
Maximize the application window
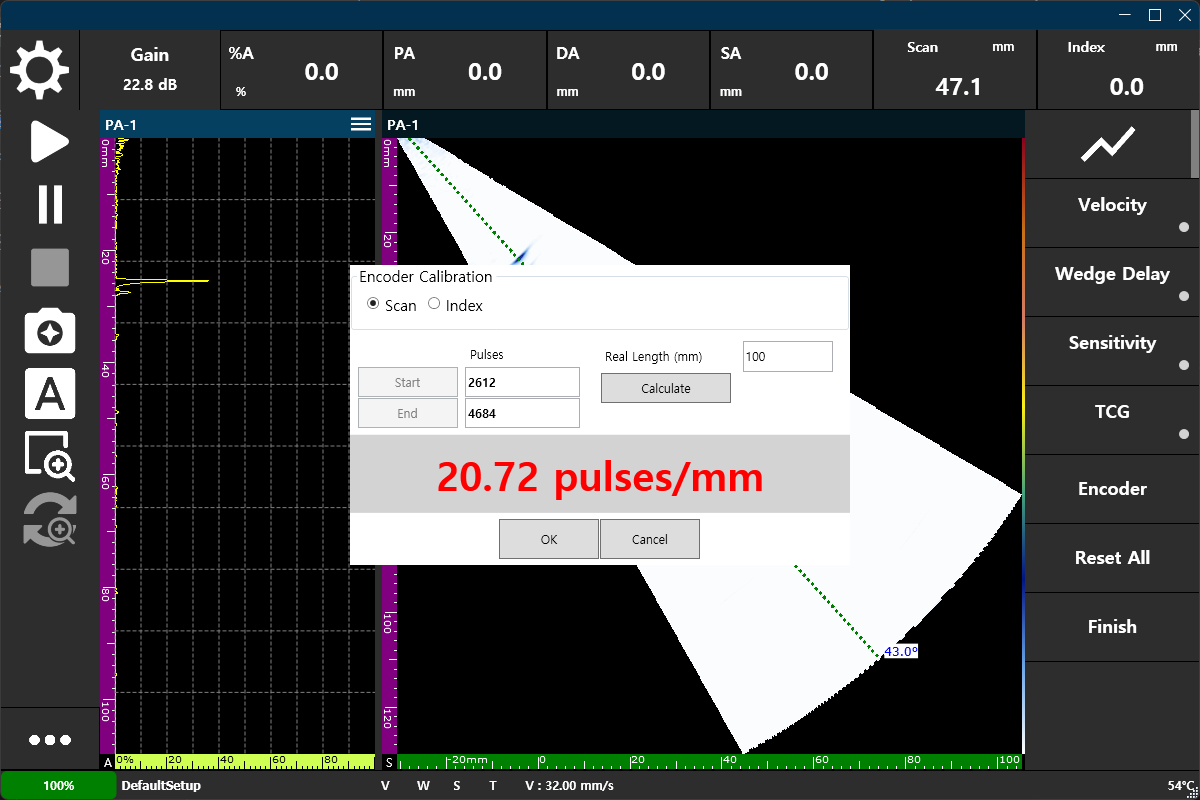(x=1155, y=14)
